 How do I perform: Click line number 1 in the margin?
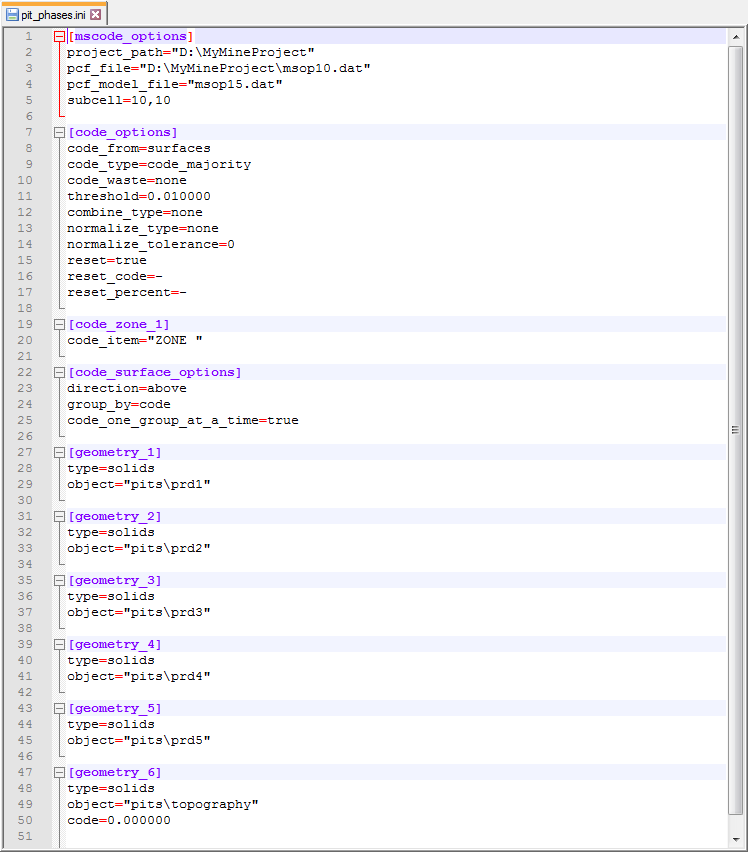[29, 36]
